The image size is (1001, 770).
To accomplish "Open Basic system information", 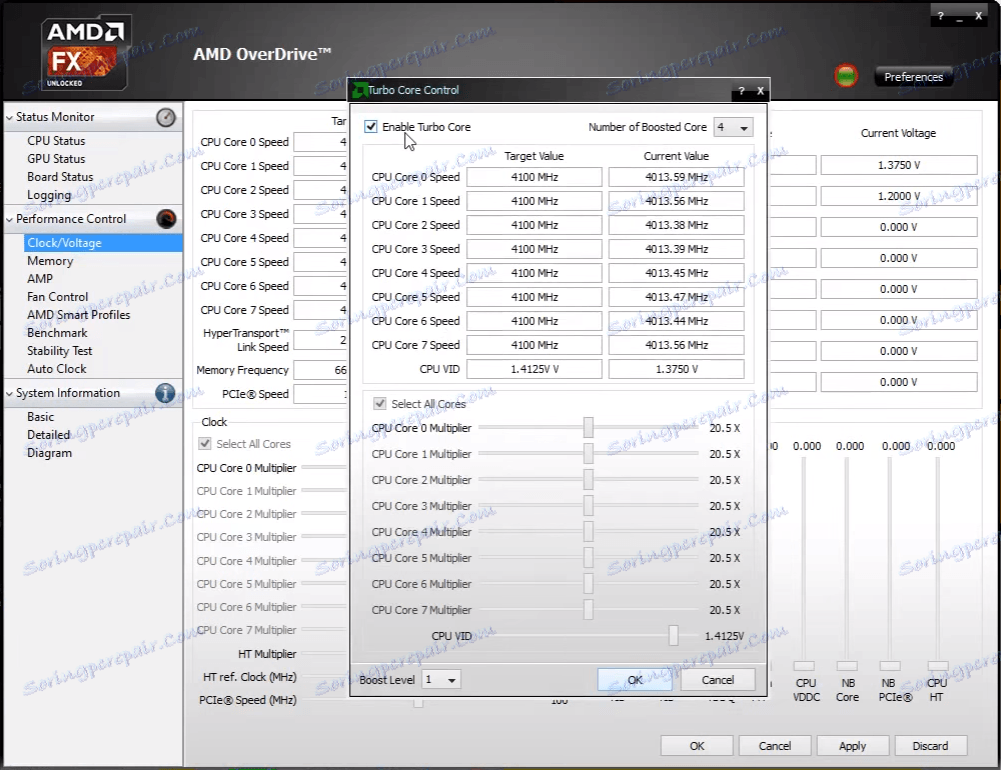I will (40, 416).
